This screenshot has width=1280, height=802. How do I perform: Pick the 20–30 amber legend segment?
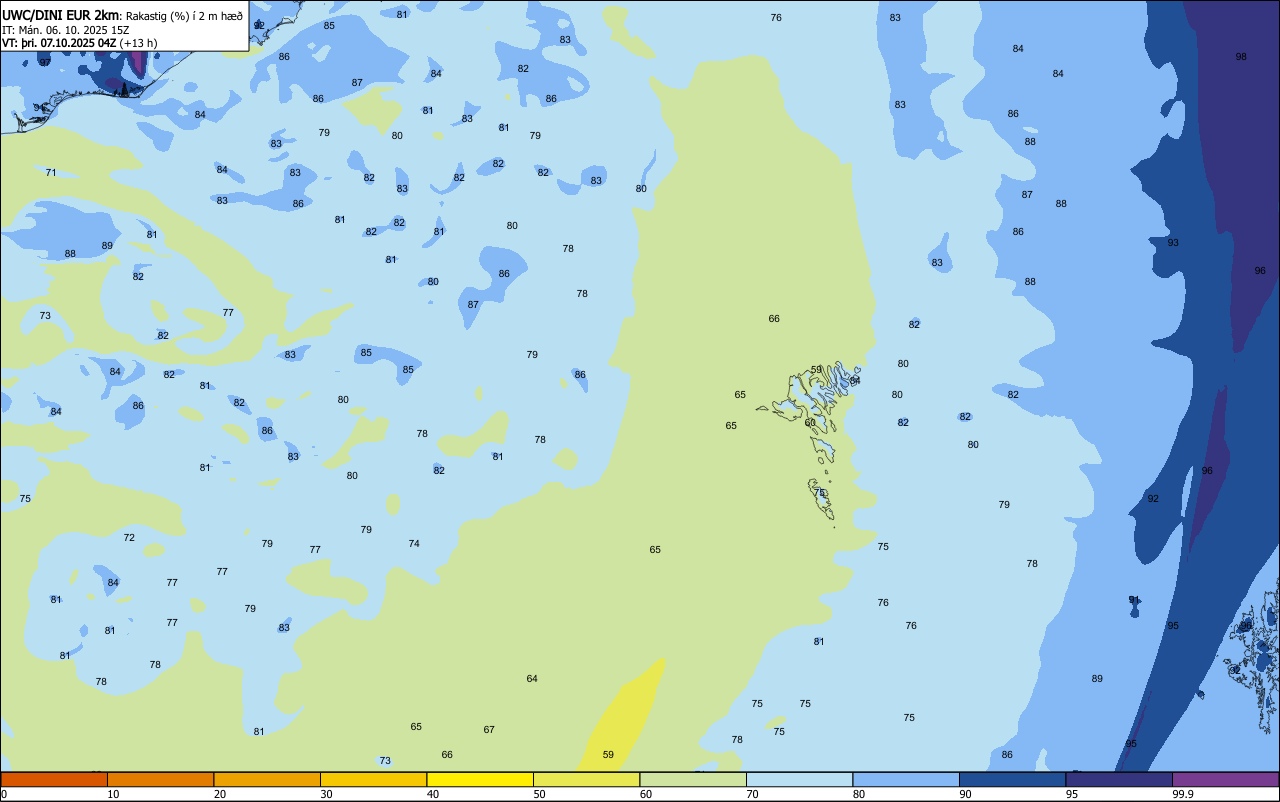click(x=267, y=779)
